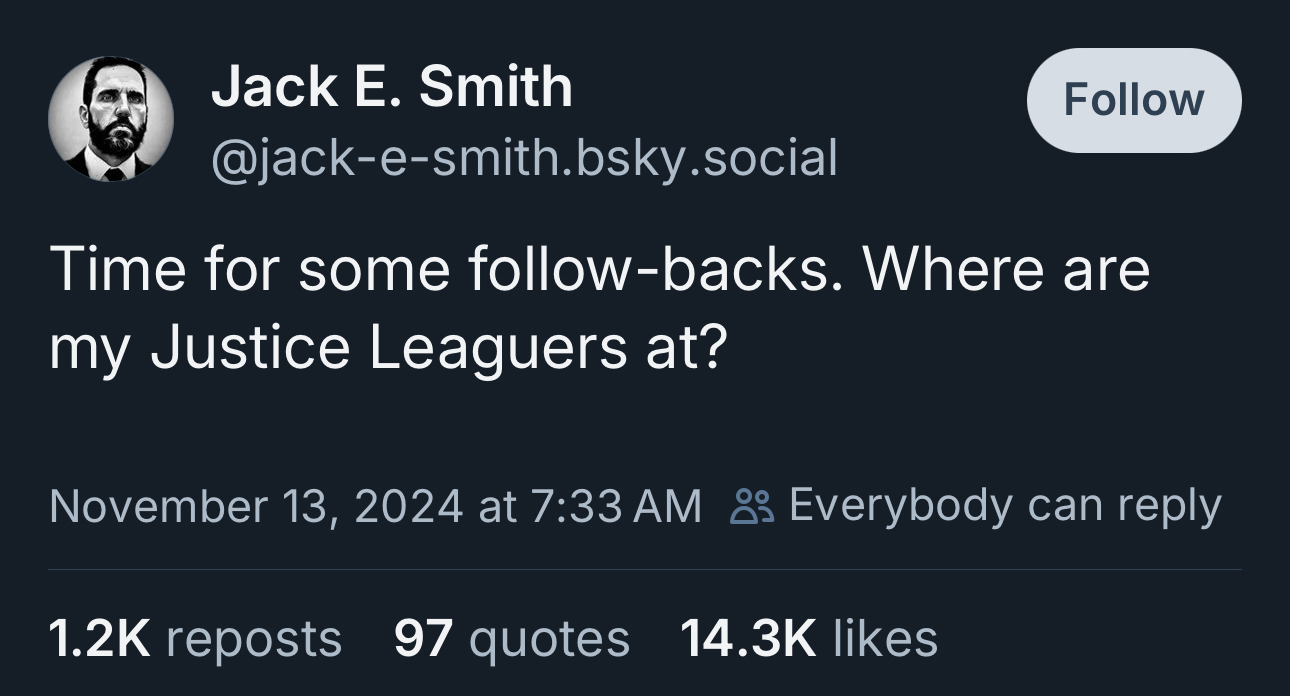
Task: Select the Everybody can reply label
Action: click(1005, 505)
